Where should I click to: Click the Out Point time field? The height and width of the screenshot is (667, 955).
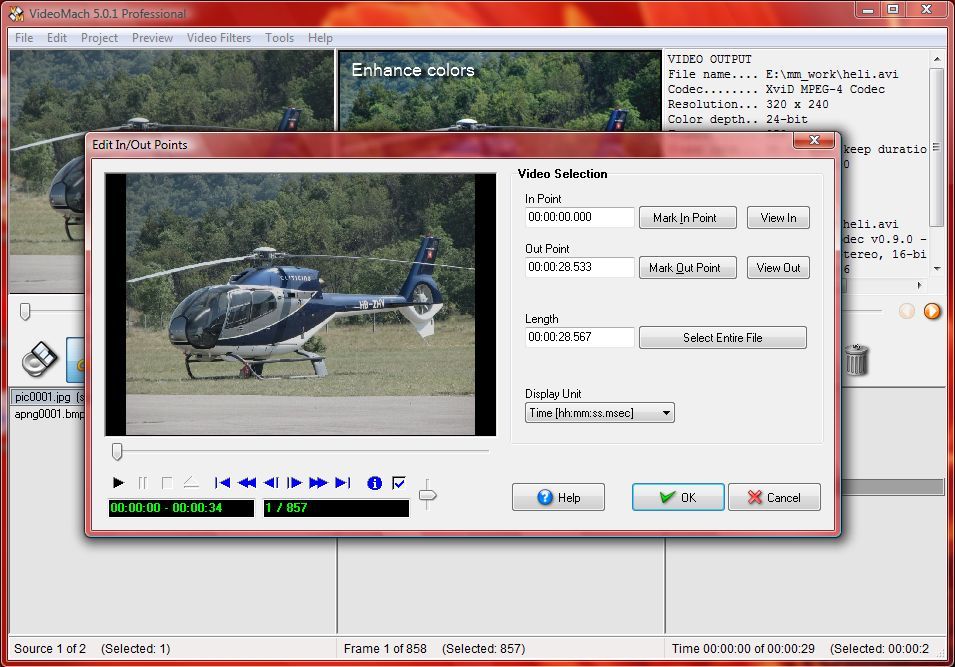click(580, 268)
